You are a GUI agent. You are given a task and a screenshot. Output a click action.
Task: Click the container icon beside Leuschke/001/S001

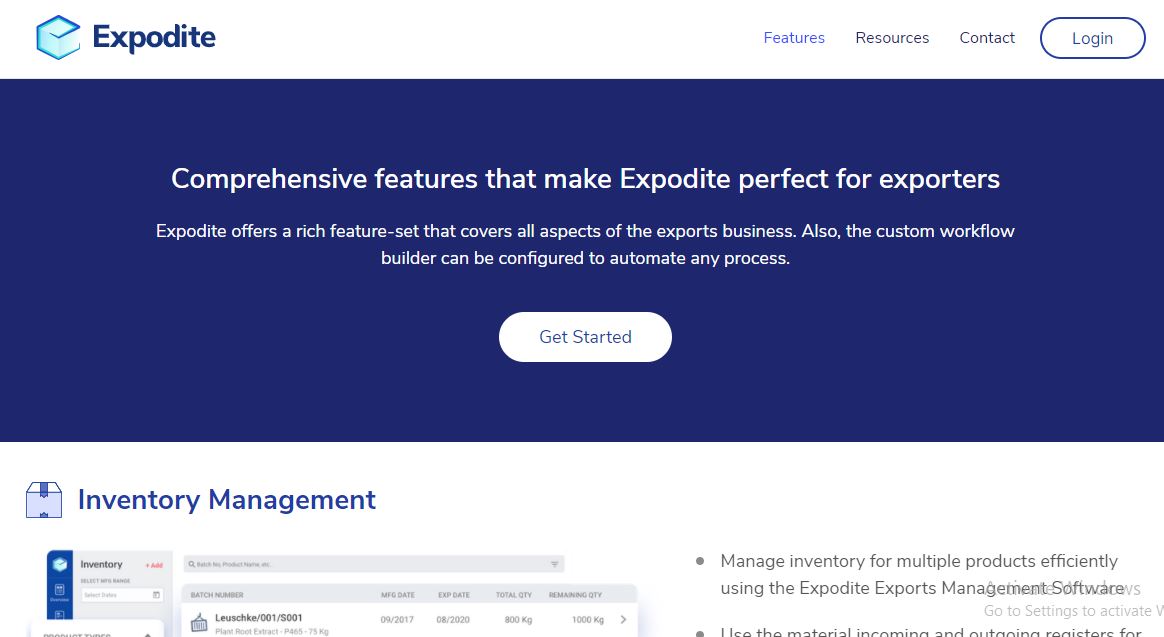tap(199, 621)
